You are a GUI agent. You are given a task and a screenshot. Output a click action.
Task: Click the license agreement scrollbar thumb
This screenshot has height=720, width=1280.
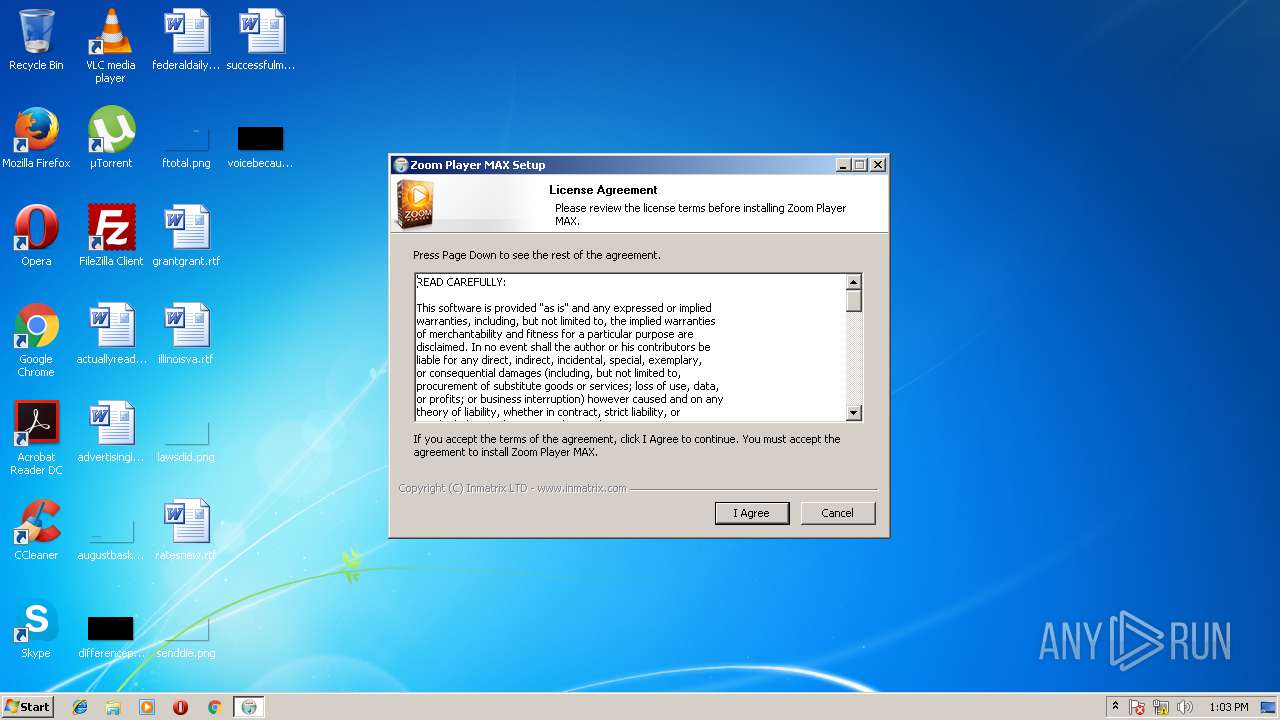pyautogui.click(x=853, y=301)
